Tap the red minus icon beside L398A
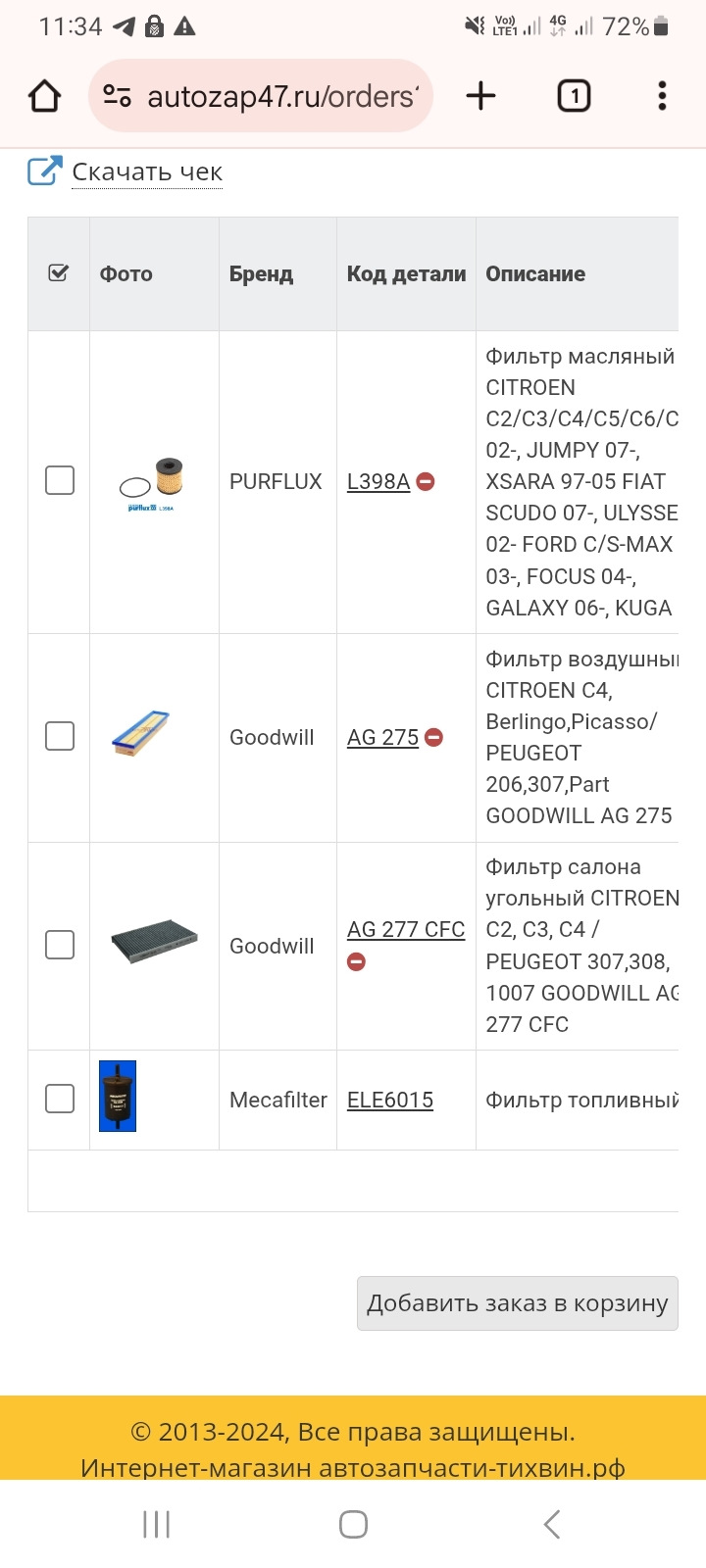The height and width of the screenshot is (1568, 706). pyautogui.click(x=426, y=481)
